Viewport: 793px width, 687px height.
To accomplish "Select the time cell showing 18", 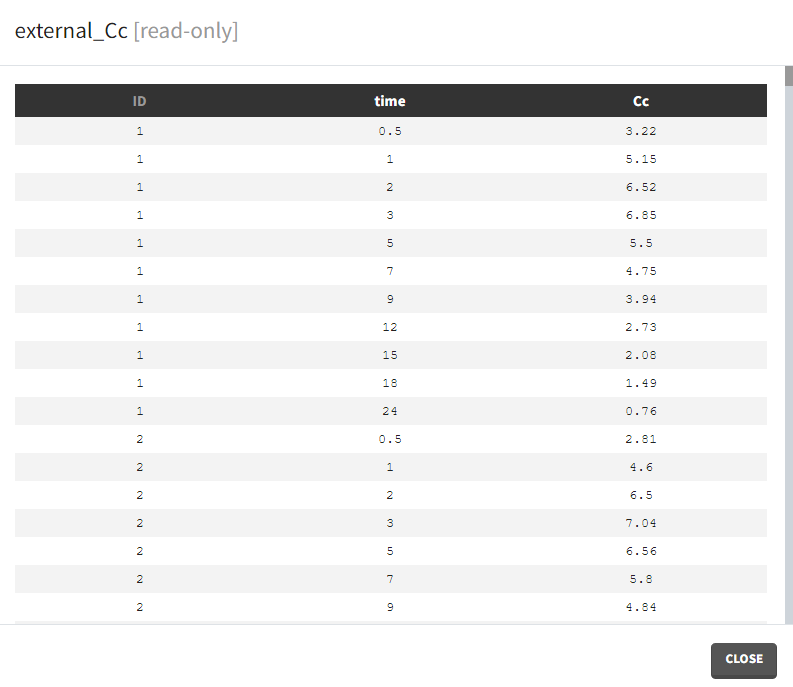I will (x=390, y=383).
